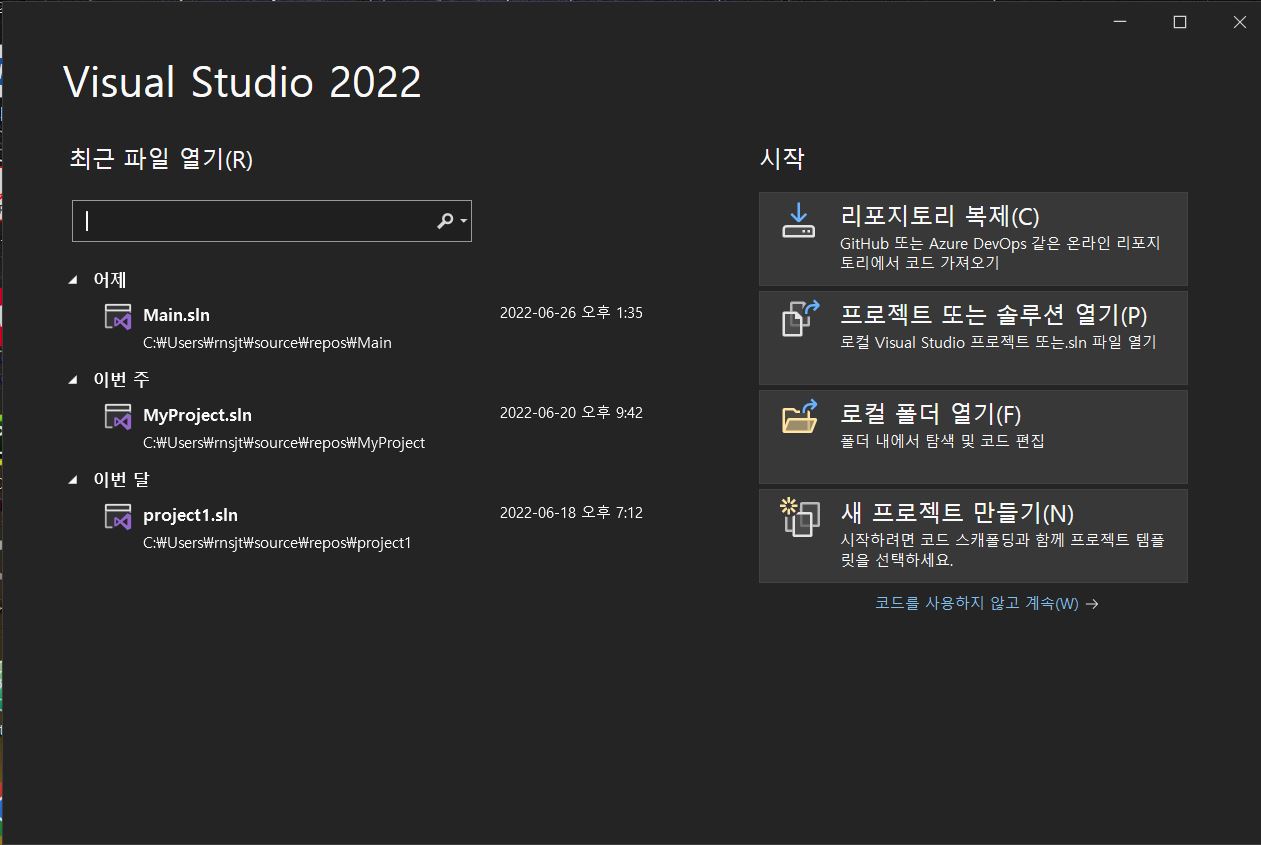Click the 이번 주 group header label

[121, 380]
